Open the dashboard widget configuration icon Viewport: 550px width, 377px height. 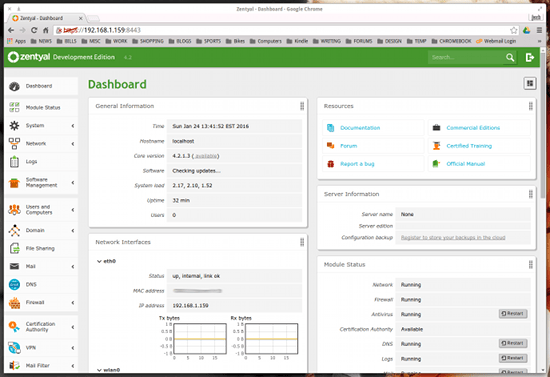tap(530, 83)
